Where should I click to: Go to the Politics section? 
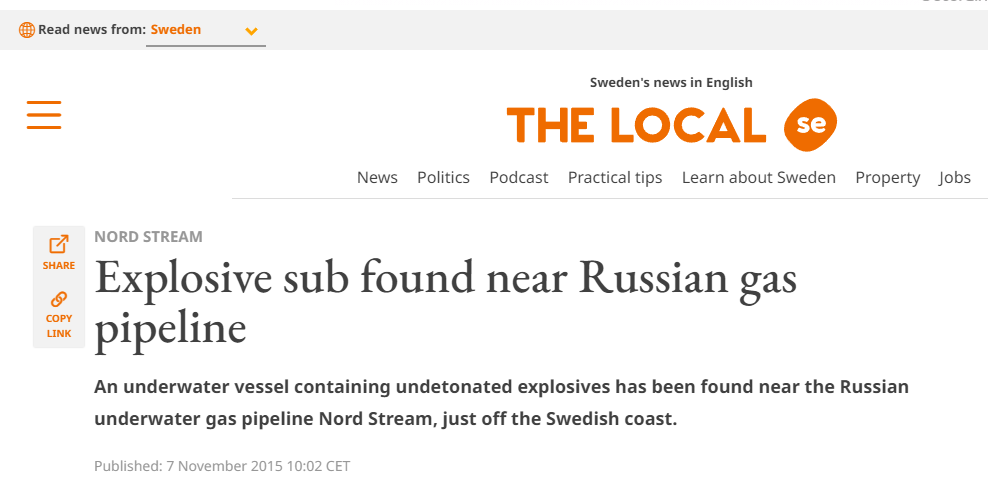click(x=443, y=177)
